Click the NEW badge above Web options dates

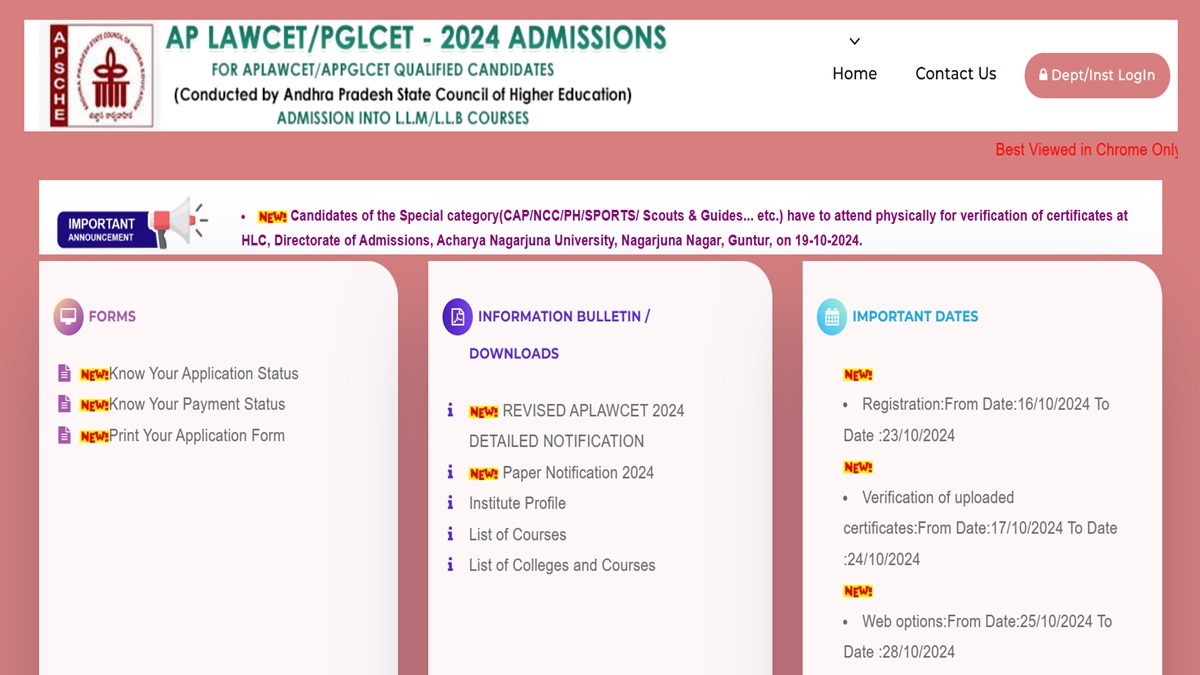[858, 591]
